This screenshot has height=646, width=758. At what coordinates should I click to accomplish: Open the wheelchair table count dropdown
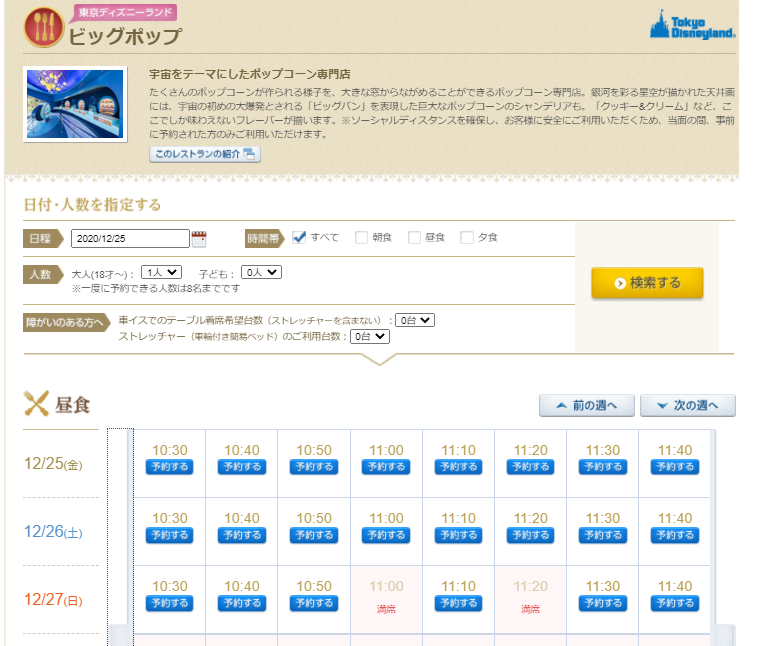click(415, 320)
